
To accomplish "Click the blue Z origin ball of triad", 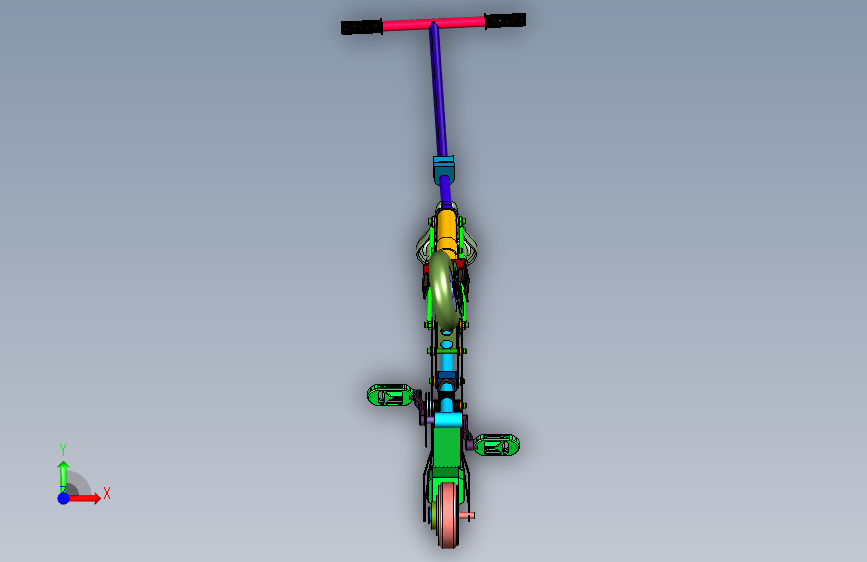I will (x=63, y=498).
